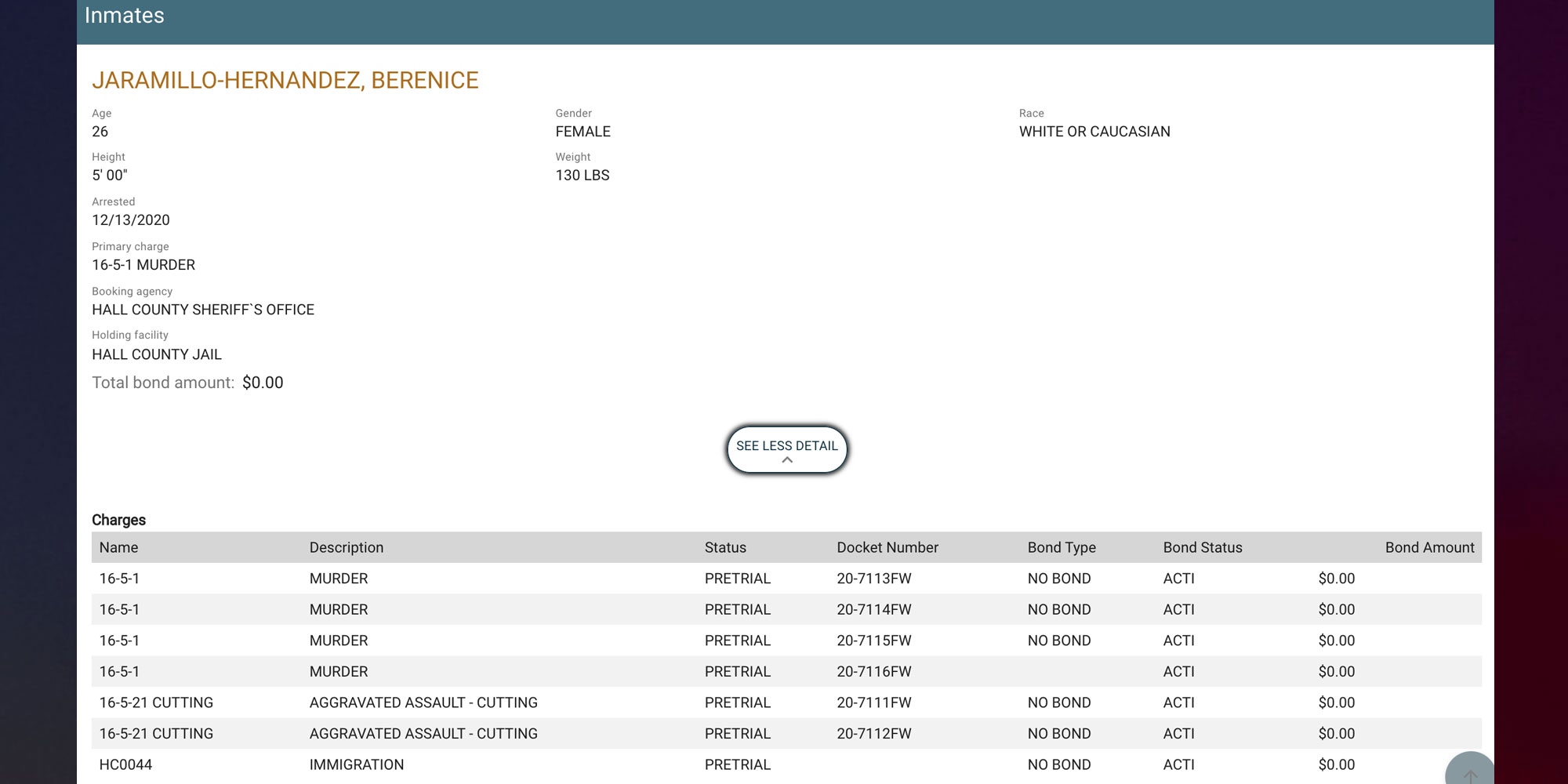Select docket number 20-7112FW
The height and width of the screenshot is (784, 1568).
pos(874,734)
